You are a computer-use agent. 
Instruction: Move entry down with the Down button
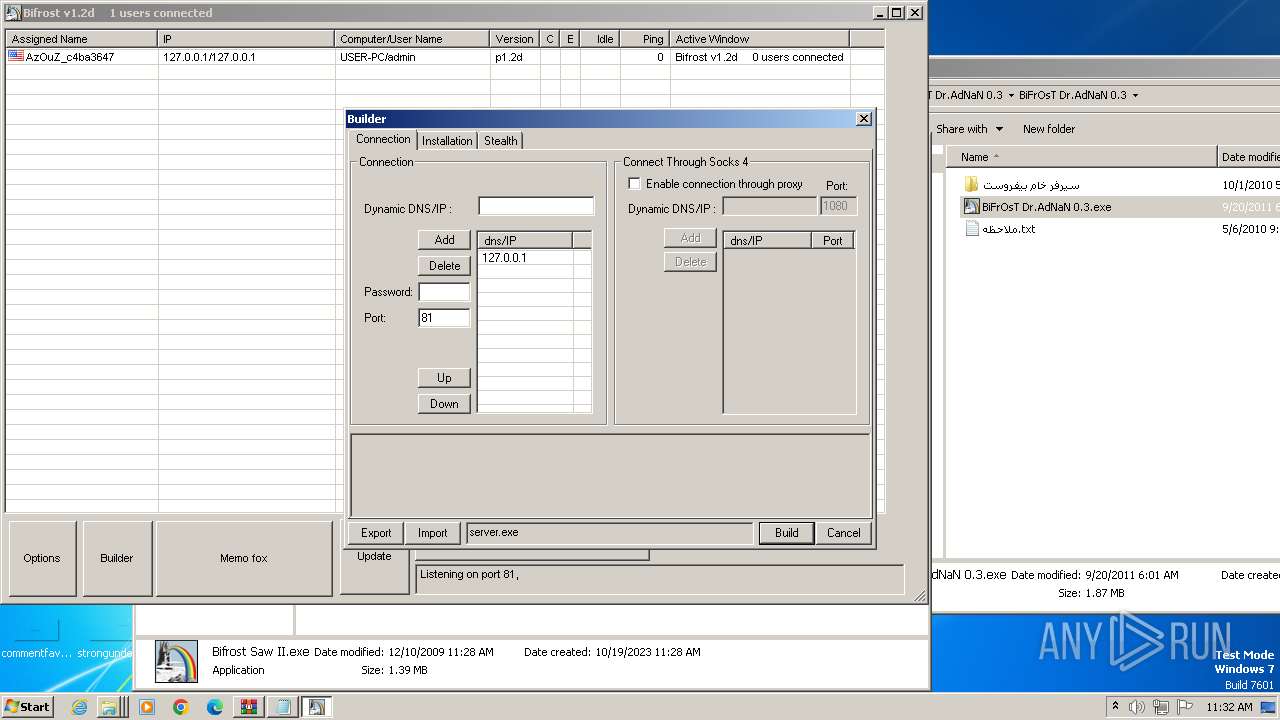coord(444,404)
